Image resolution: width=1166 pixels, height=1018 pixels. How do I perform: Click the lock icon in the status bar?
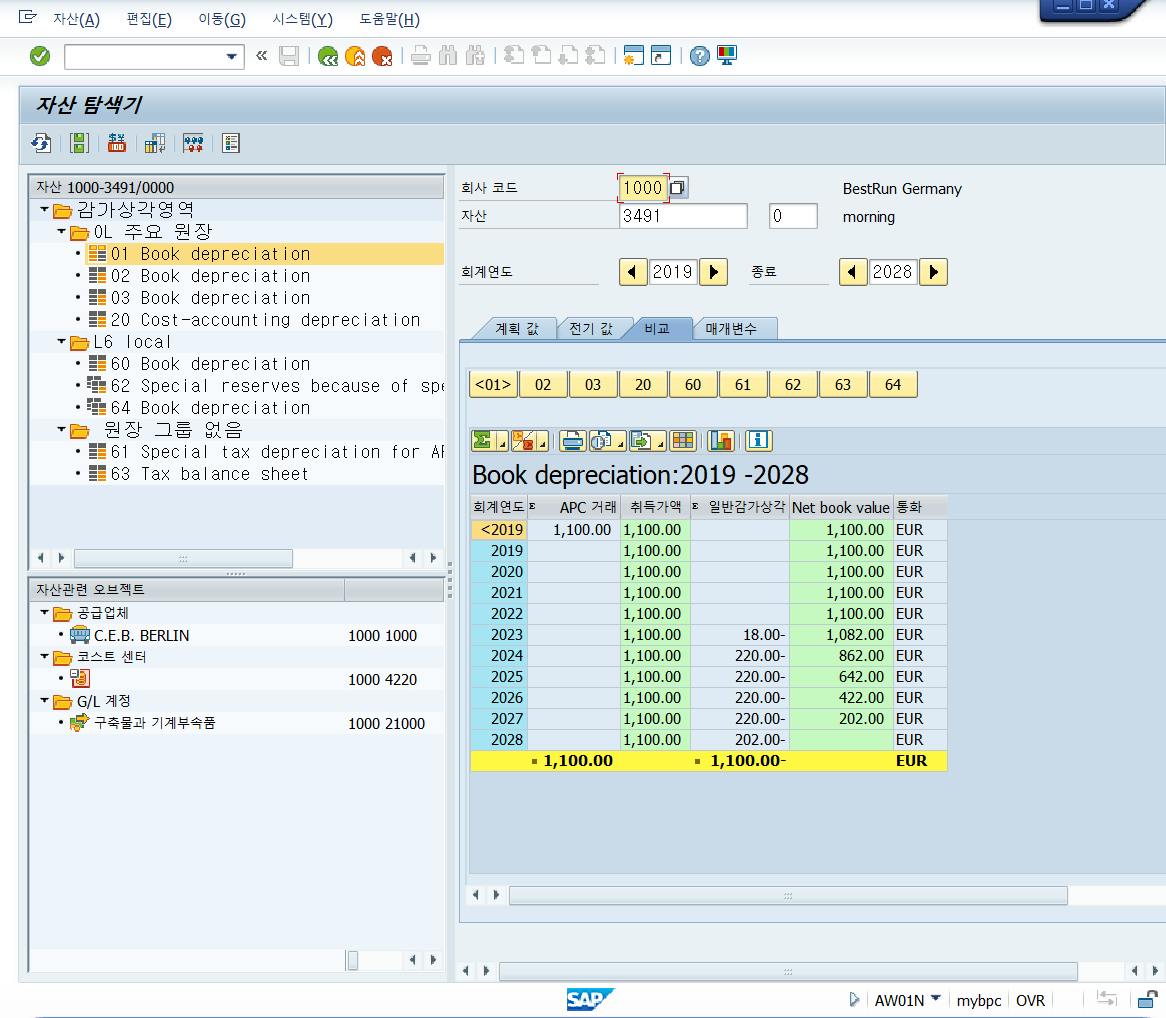pyautogui.click(x=1148, y=1000)
